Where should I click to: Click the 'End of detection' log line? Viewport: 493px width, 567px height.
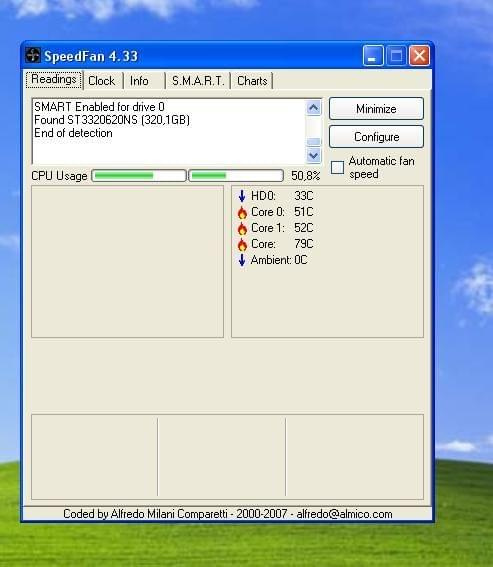click(73, 133)
